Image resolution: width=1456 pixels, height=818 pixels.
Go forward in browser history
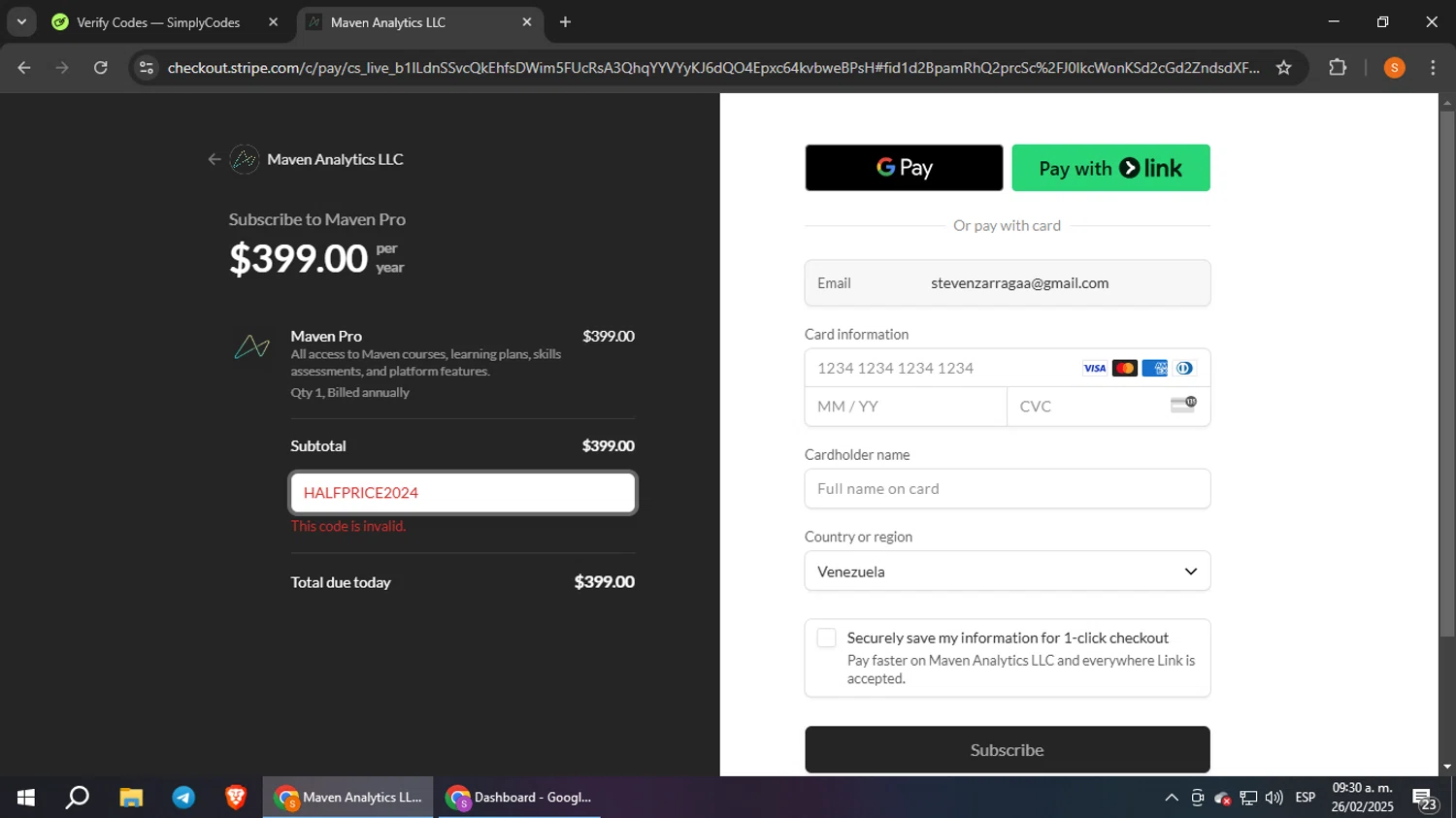62,67
